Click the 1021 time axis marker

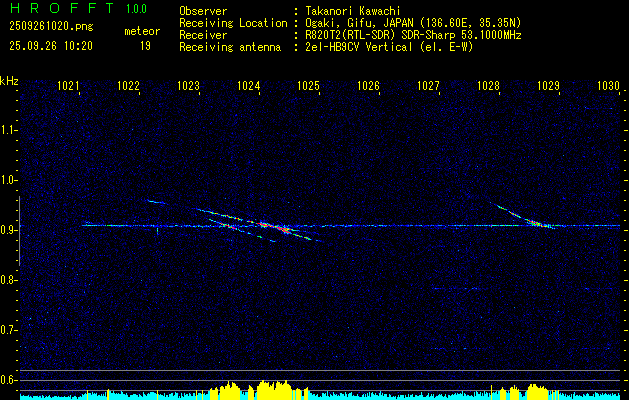[x=68, y=86]
